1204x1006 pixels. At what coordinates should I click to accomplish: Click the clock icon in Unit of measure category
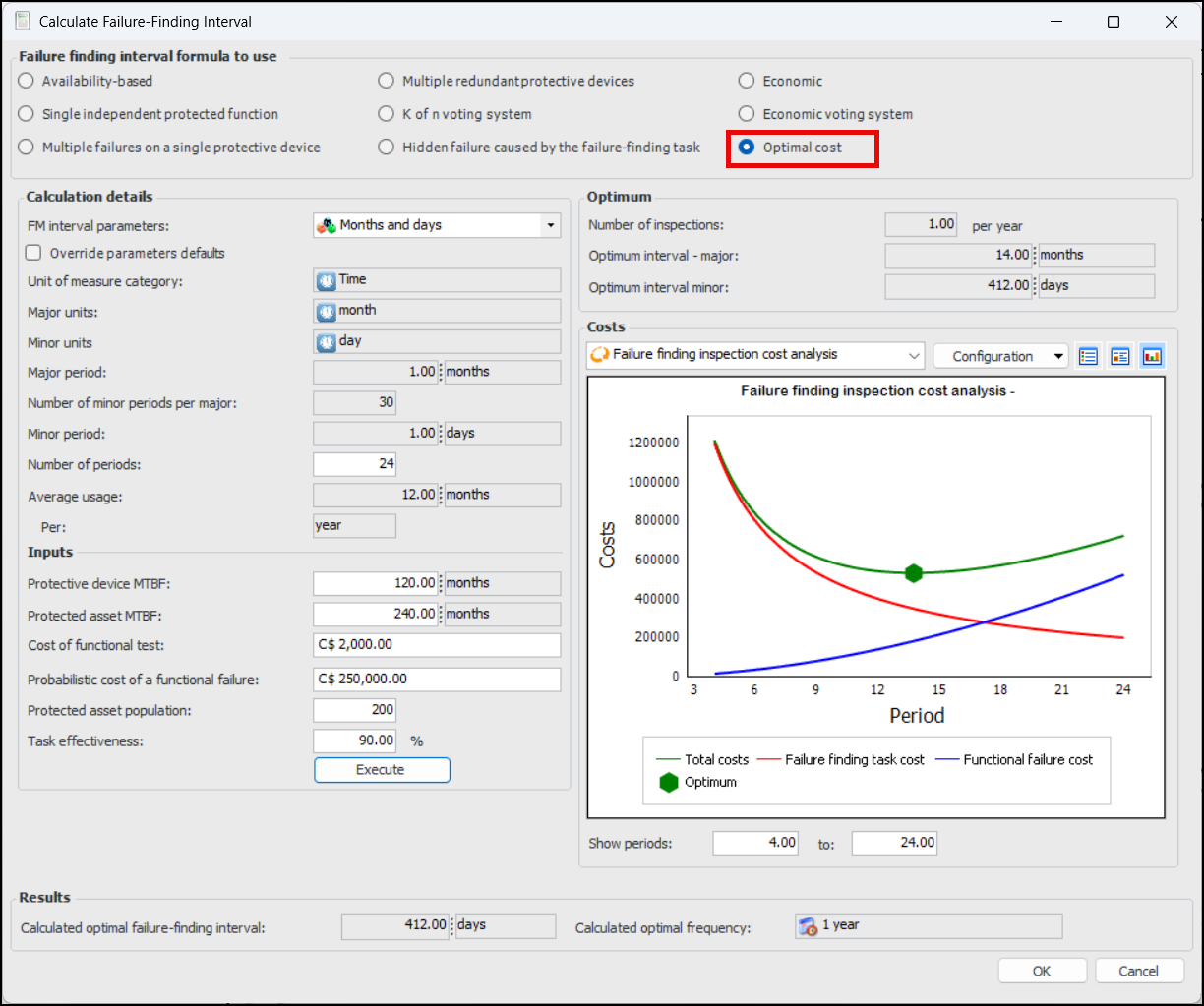tap(327, 280)
